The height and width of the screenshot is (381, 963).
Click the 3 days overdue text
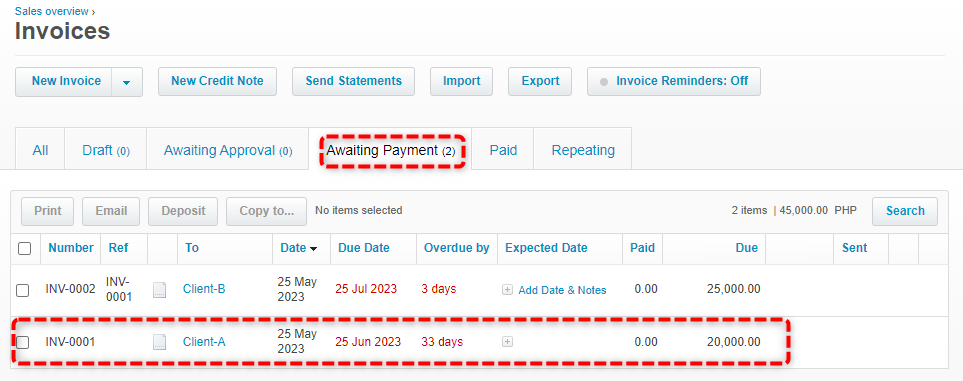pos(439,289)
